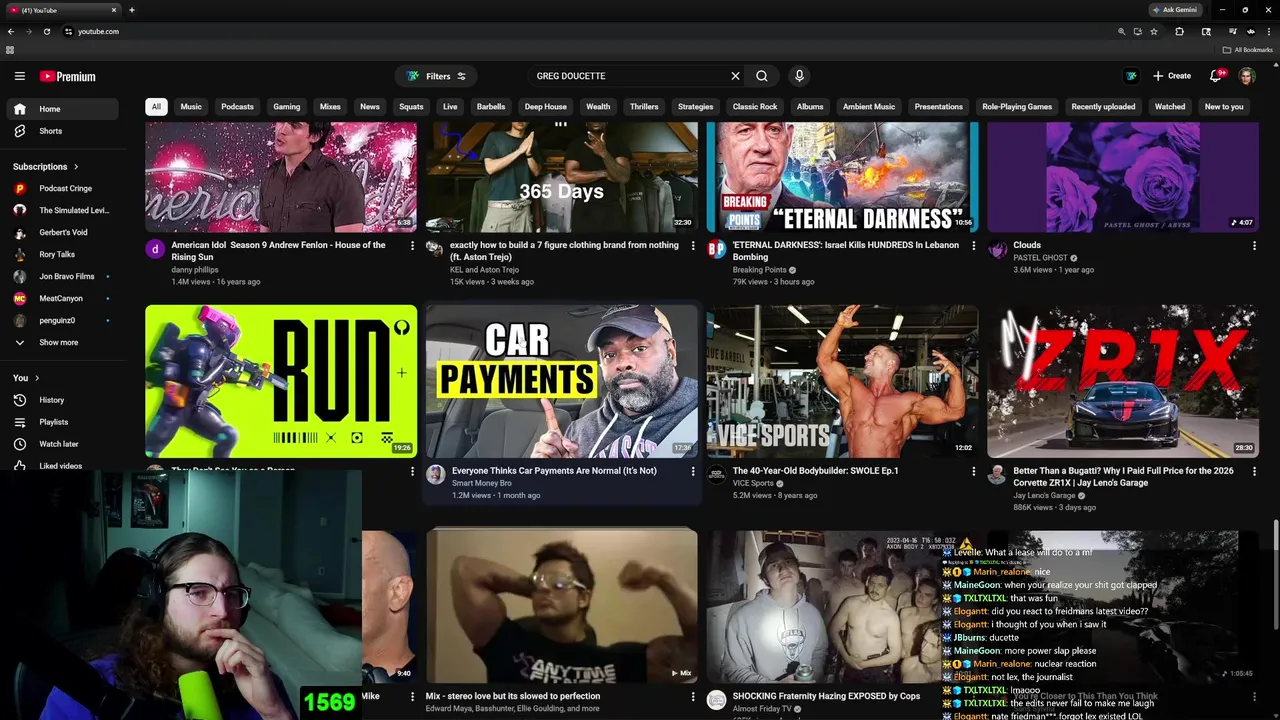1280x720 pixels.
Task: Open the You section chevron
Action: click(x=37, y=378)
